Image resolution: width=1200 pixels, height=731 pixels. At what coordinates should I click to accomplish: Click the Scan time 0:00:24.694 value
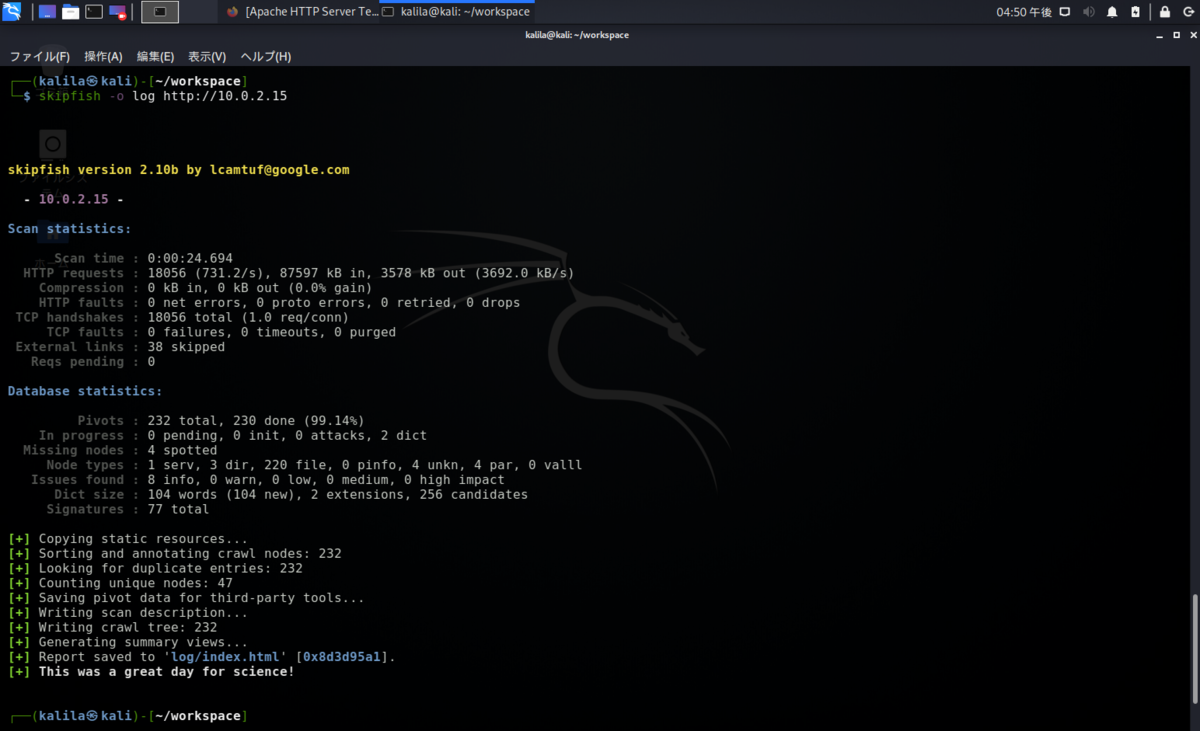coord(190,258)
